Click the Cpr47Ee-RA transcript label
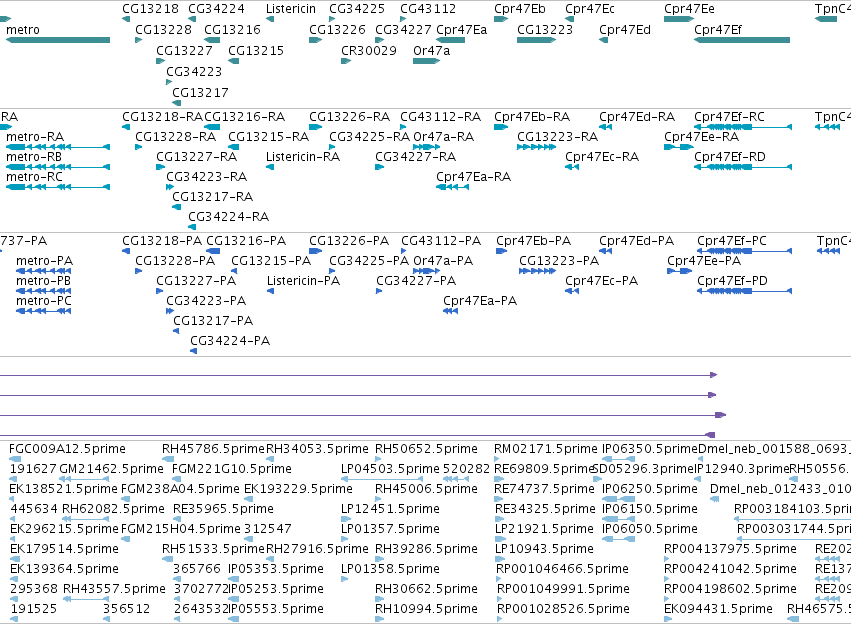This screenshot has width=851, height=624. pos(702,137)
